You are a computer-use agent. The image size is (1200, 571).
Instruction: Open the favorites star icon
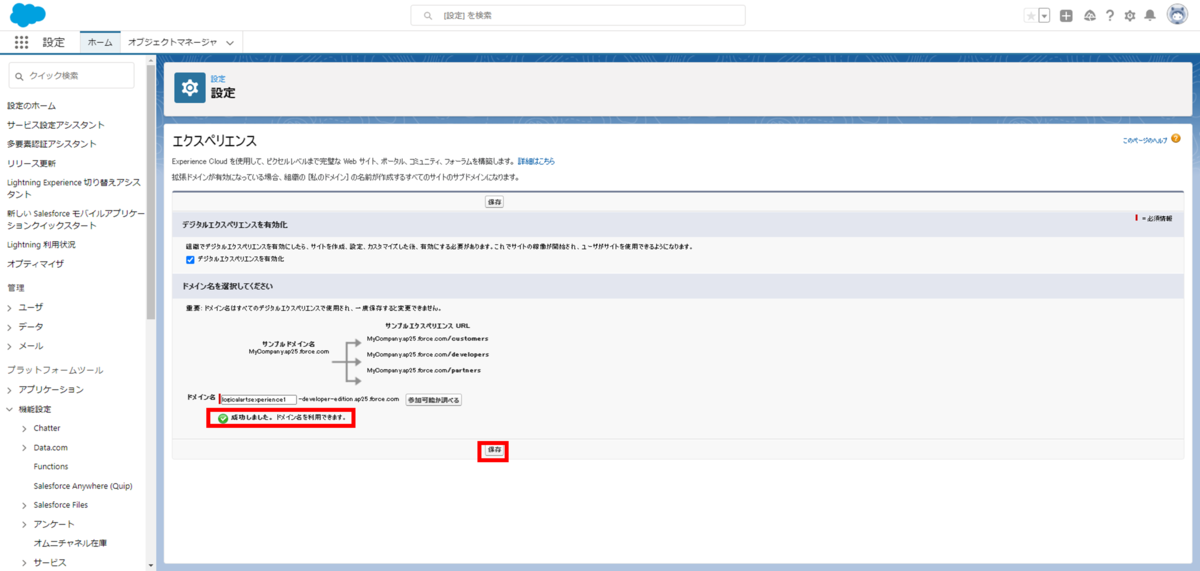[1031, 16]
